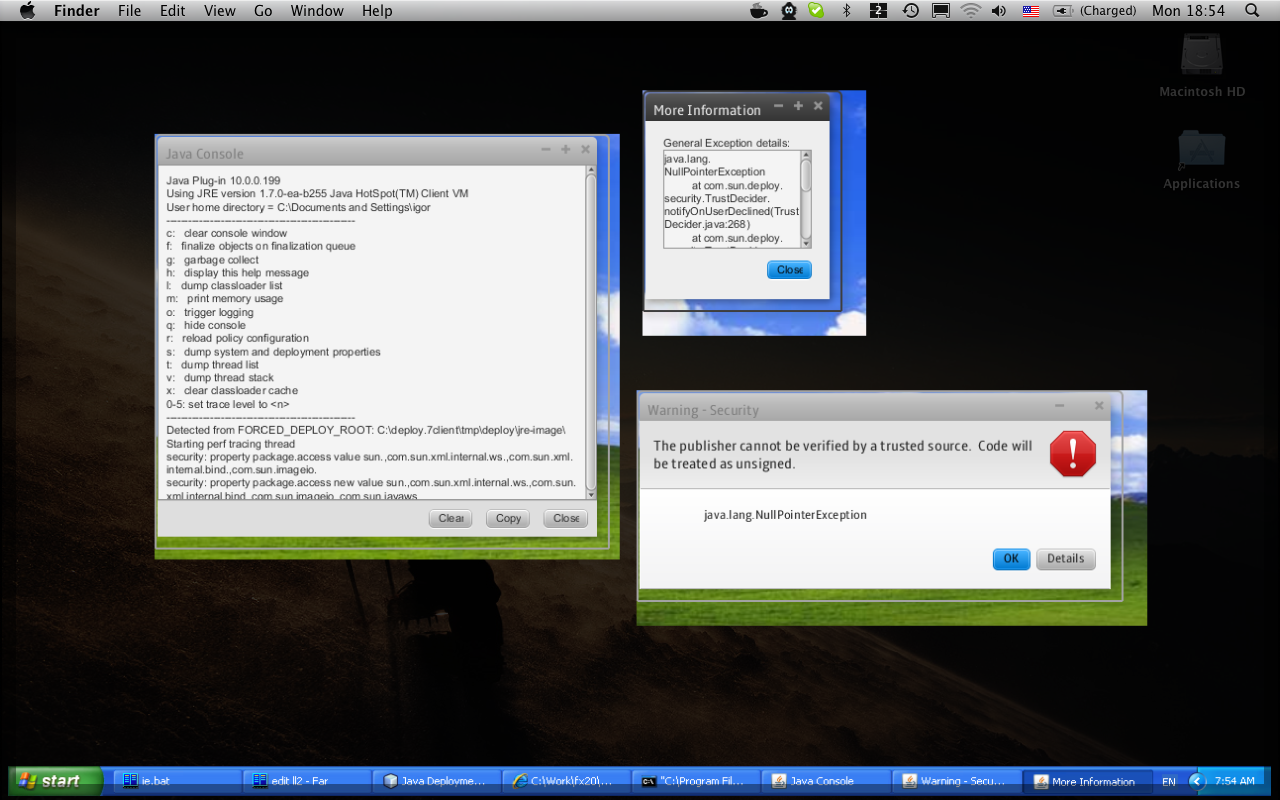
Task: Click the coffee cup menu bar icon
Action: click(759, 11)
